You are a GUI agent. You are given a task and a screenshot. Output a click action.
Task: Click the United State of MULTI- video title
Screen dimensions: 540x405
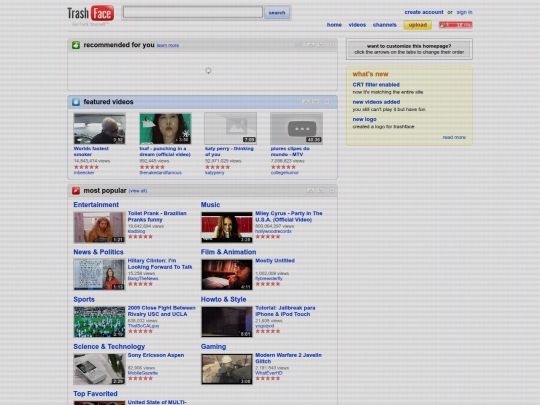[x=157, y=402]
